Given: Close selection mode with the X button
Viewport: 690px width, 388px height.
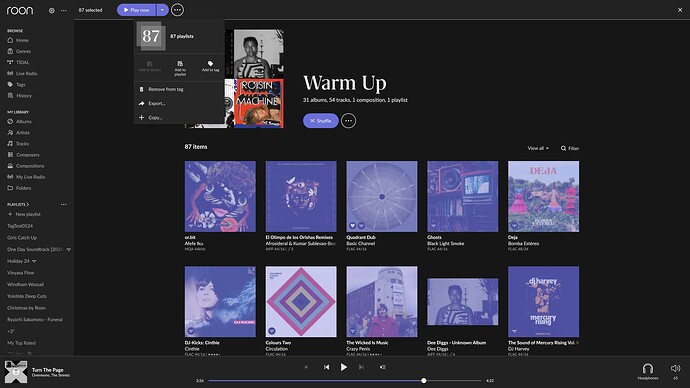Looking at the screenshot, I should coord(680,10).
